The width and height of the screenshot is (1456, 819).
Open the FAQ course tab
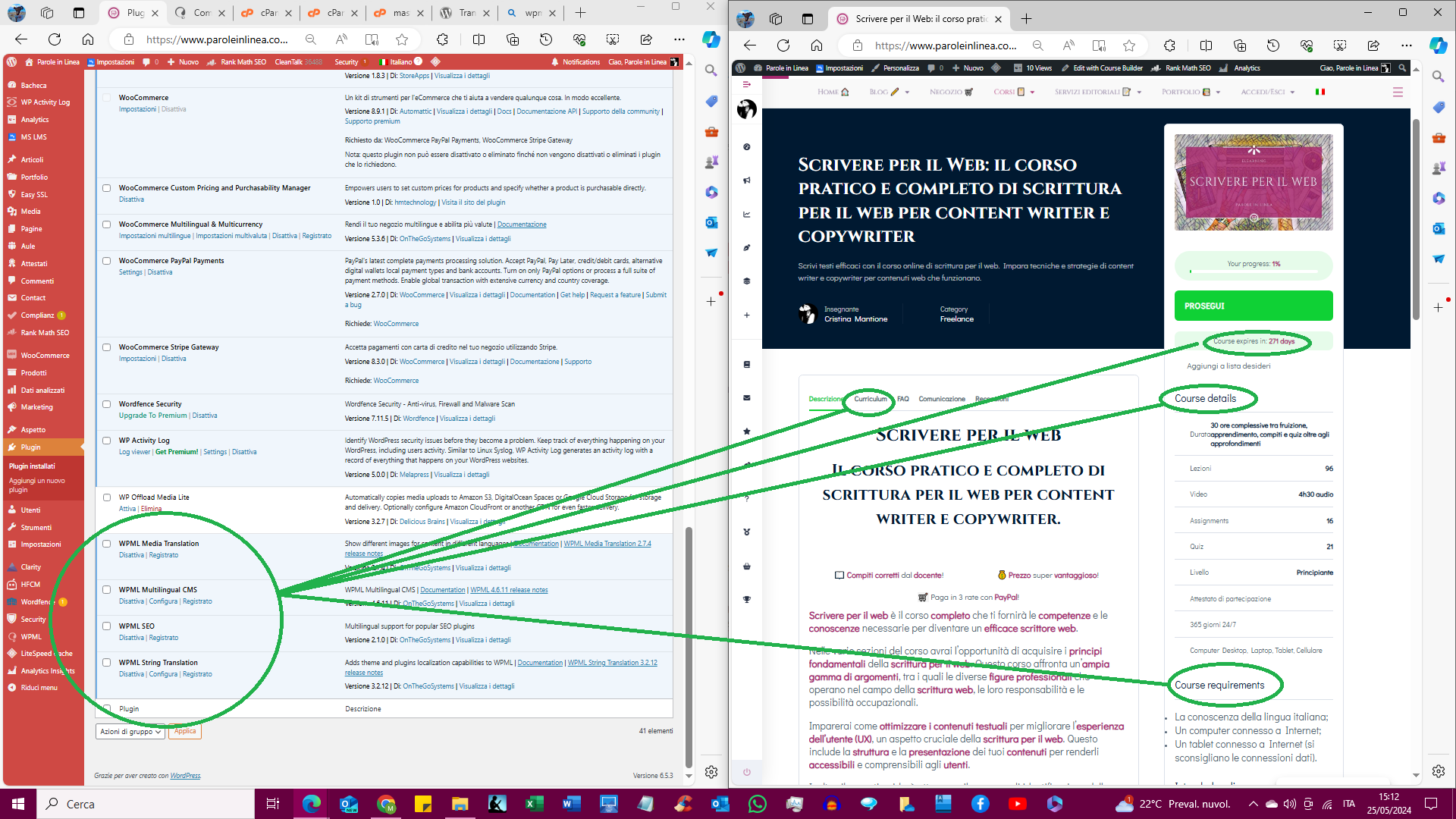(902, 399)
